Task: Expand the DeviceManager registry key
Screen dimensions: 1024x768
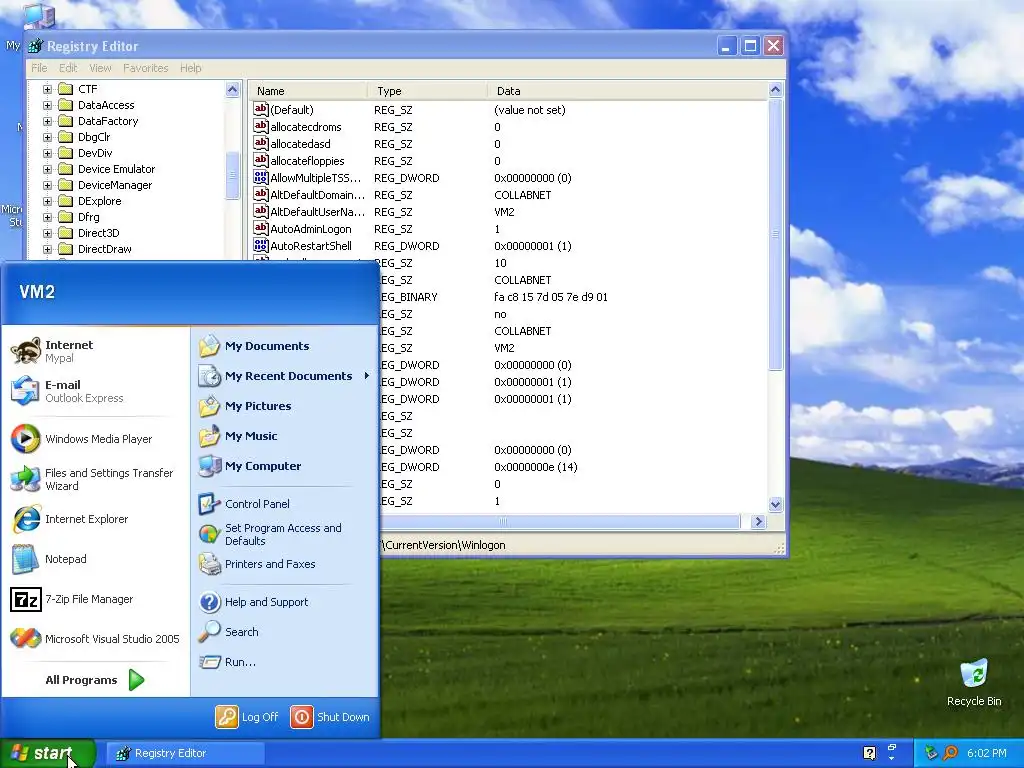Action: (x=47, y=185)
